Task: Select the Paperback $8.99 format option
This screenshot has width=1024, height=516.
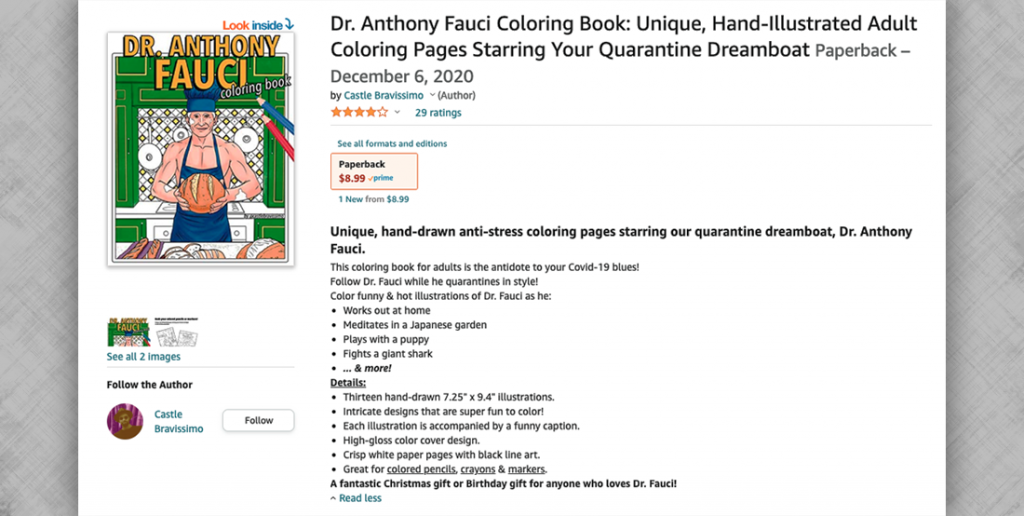Action: pos(373,171)
